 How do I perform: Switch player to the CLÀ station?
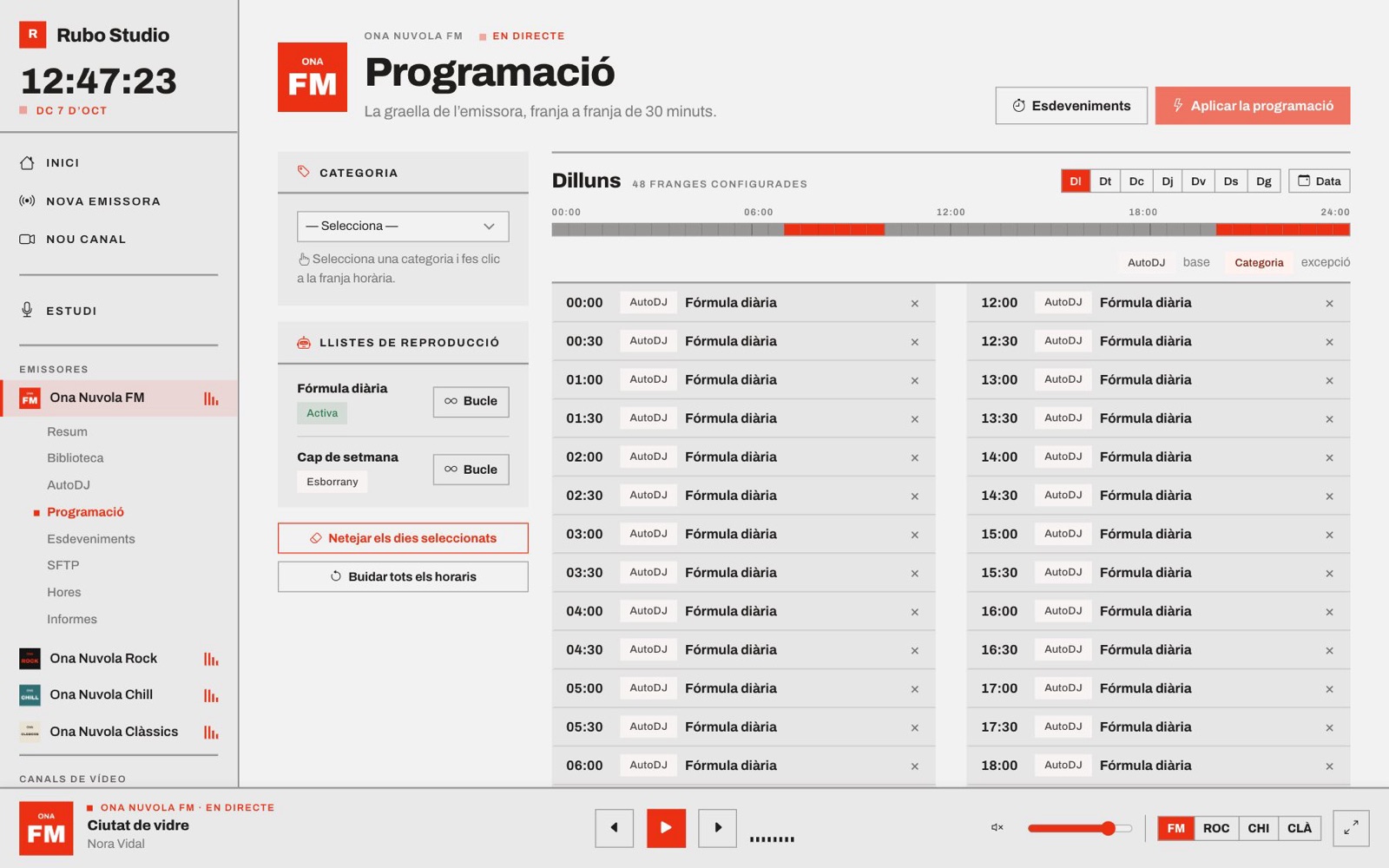pos(1300,828)
